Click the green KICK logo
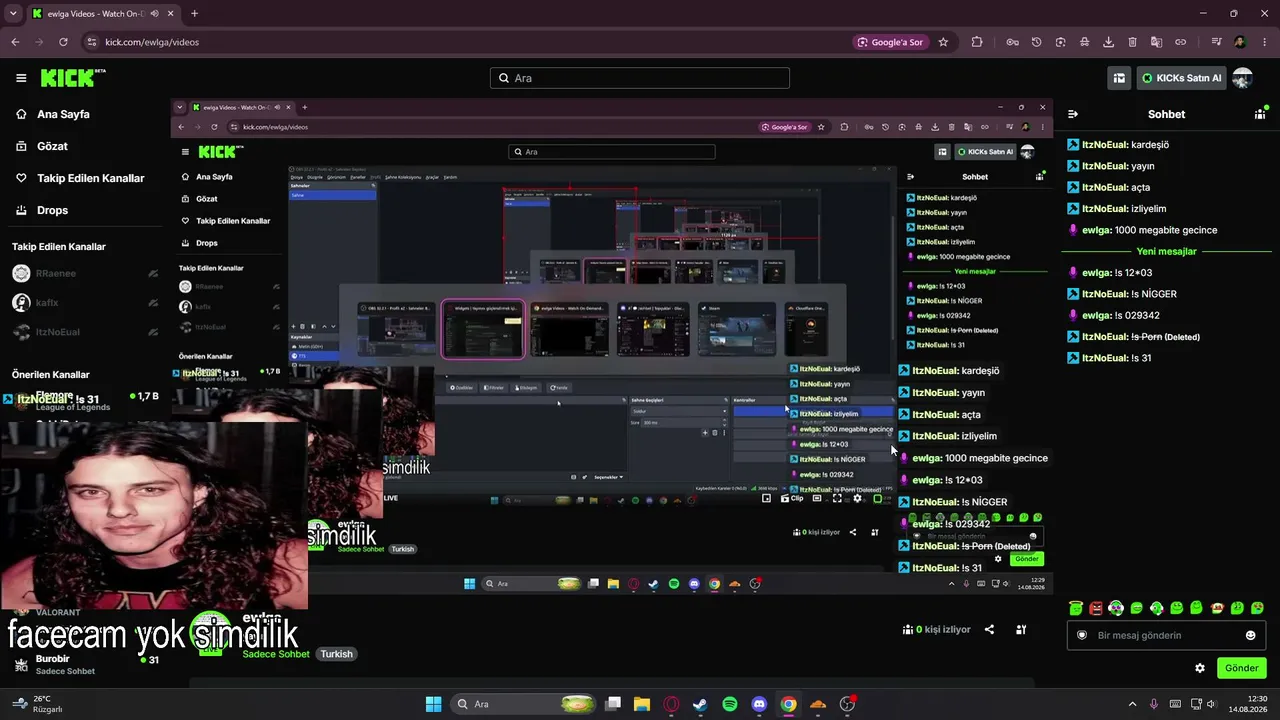 (73, 78)
